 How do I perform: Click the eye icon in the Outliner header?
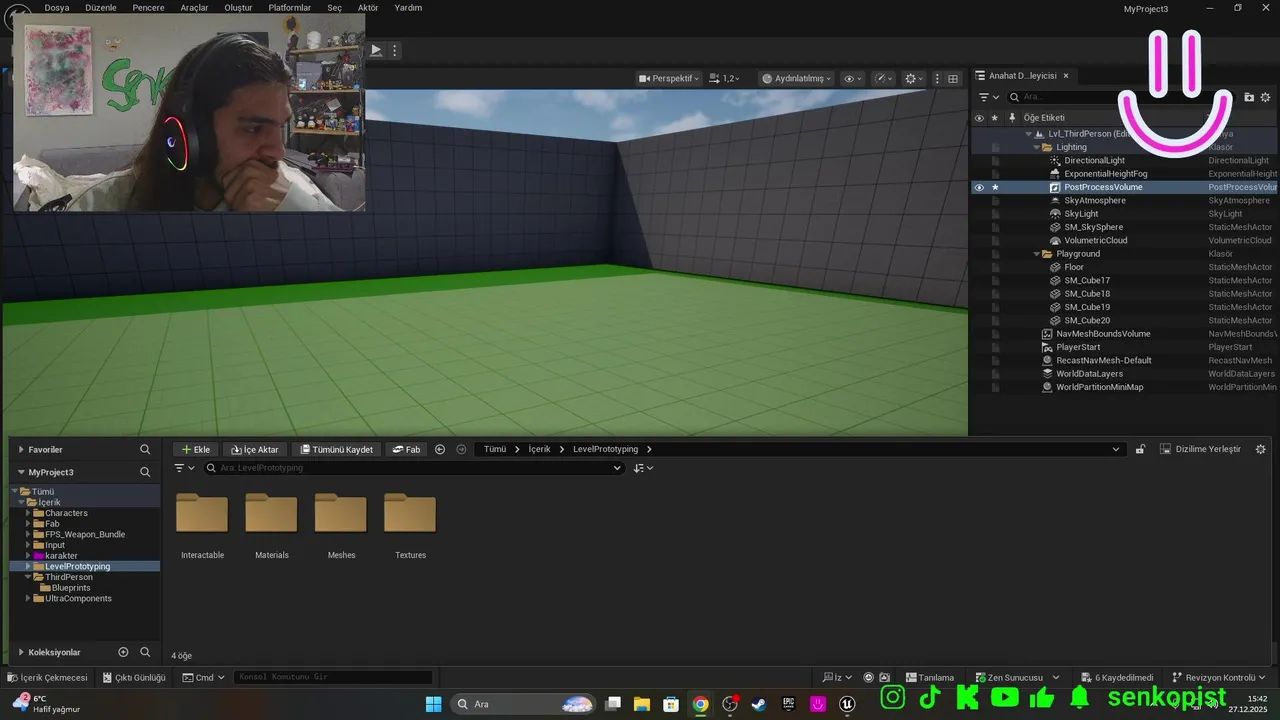(x=979, y=118)
